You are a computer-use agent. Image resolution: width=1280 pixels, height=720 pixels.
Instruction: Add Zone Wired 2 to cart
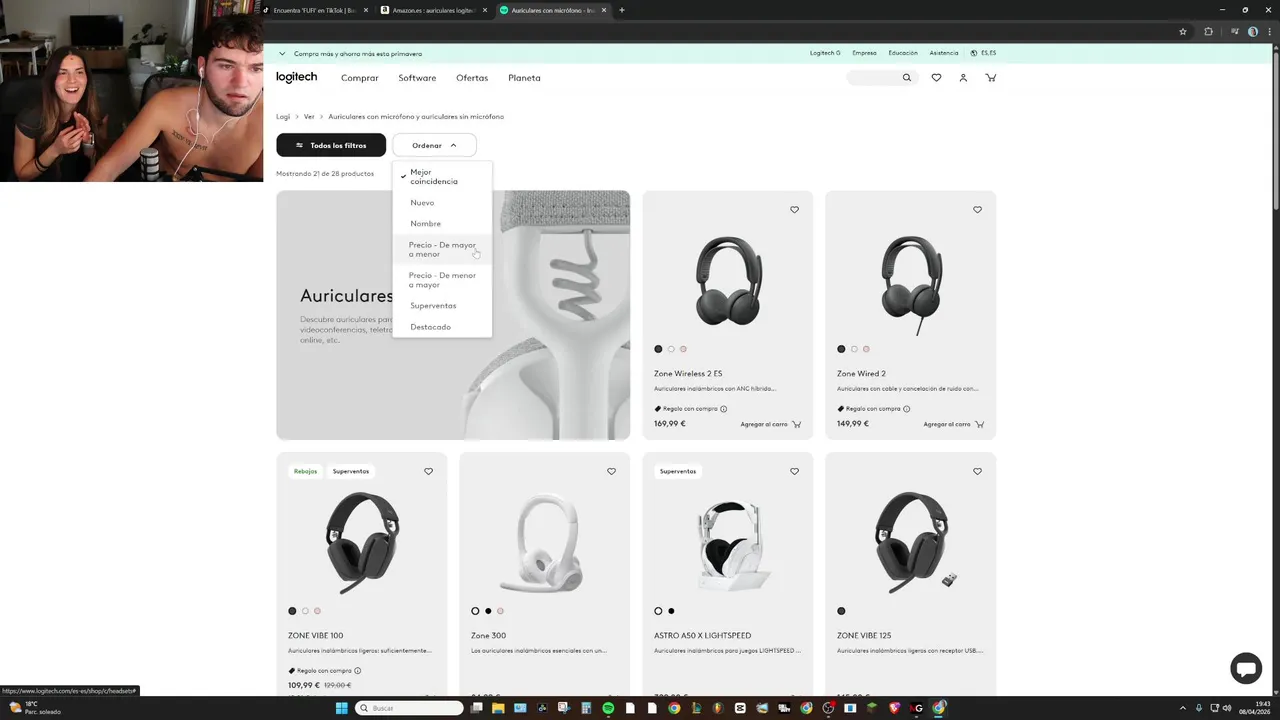[x=954, y=424]
